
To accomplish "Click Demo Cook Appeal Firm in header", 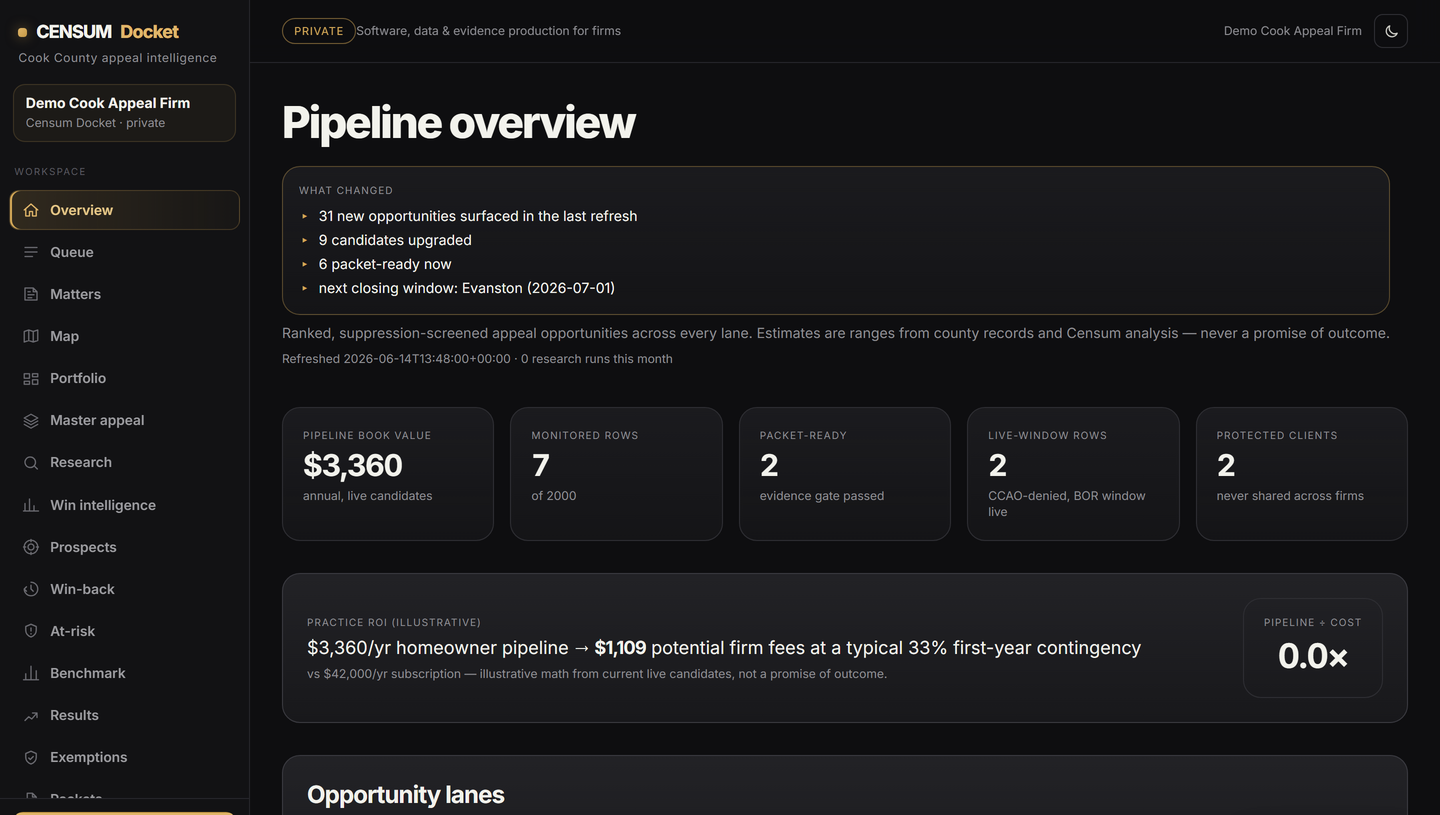I will pyautogui.click(x=1292, y=31).
